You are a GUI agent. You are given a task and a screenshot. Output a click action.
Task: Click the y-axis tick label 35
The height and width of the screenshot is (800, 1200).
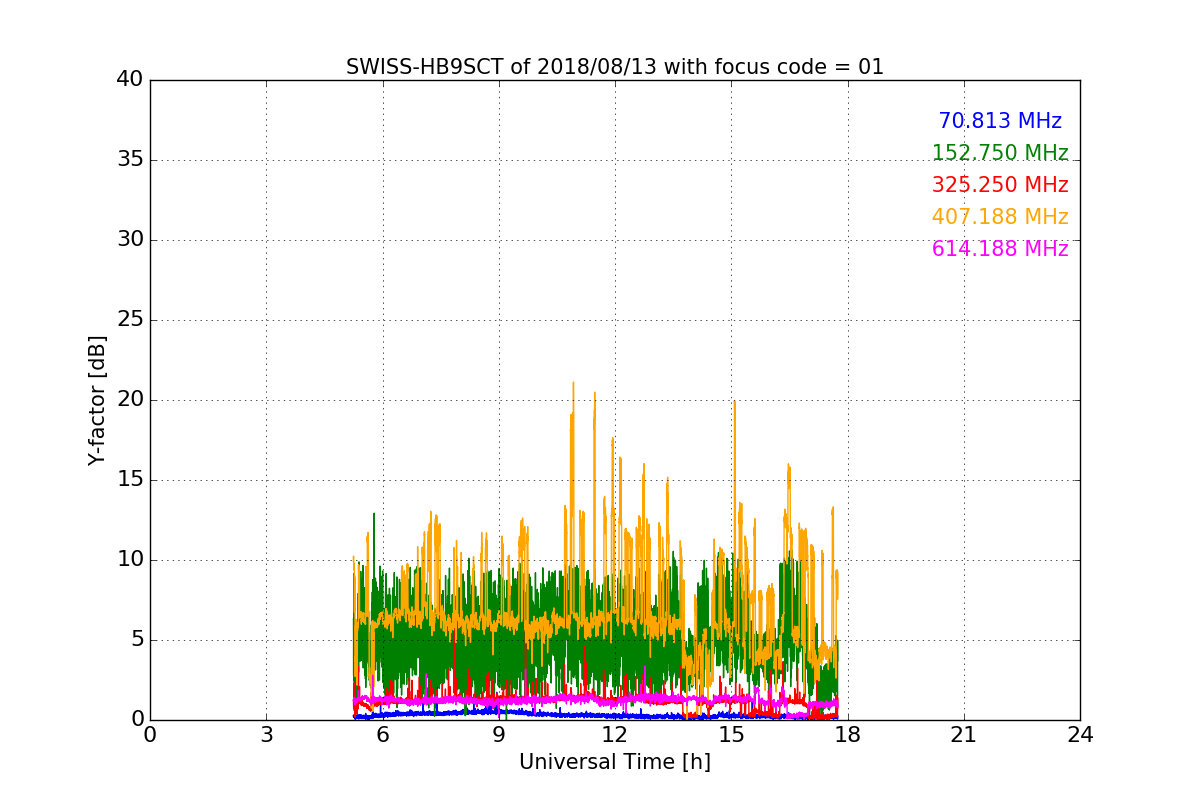(x=130, y=160)
